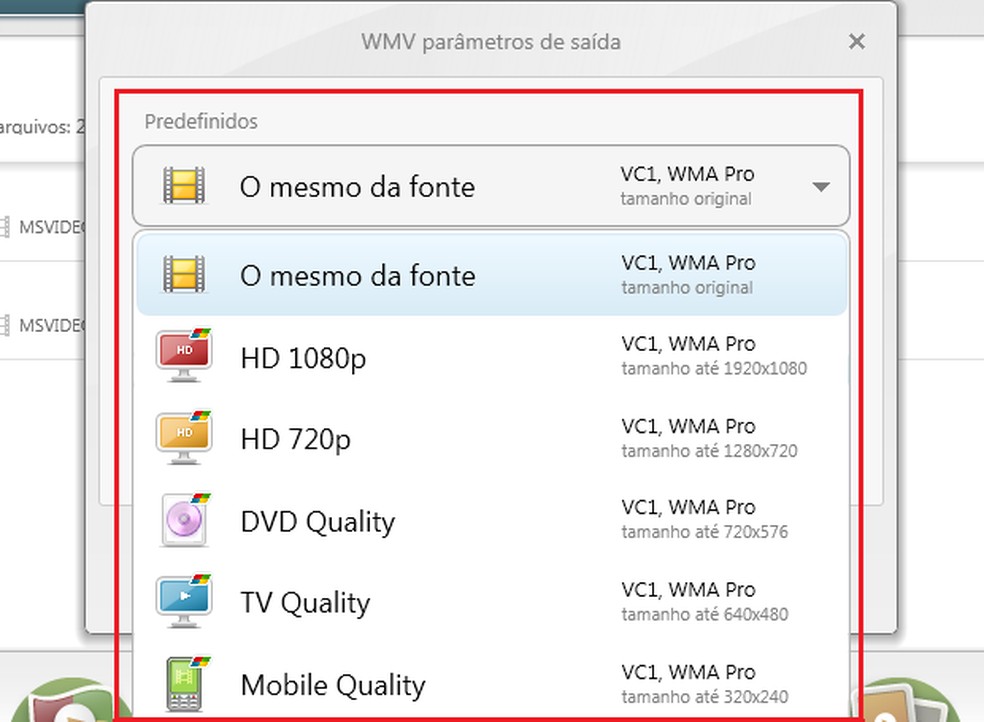Click the 'tamanho até 1920x1080' description
This screenshot has height=722, width=984.
tap(713, 369)
